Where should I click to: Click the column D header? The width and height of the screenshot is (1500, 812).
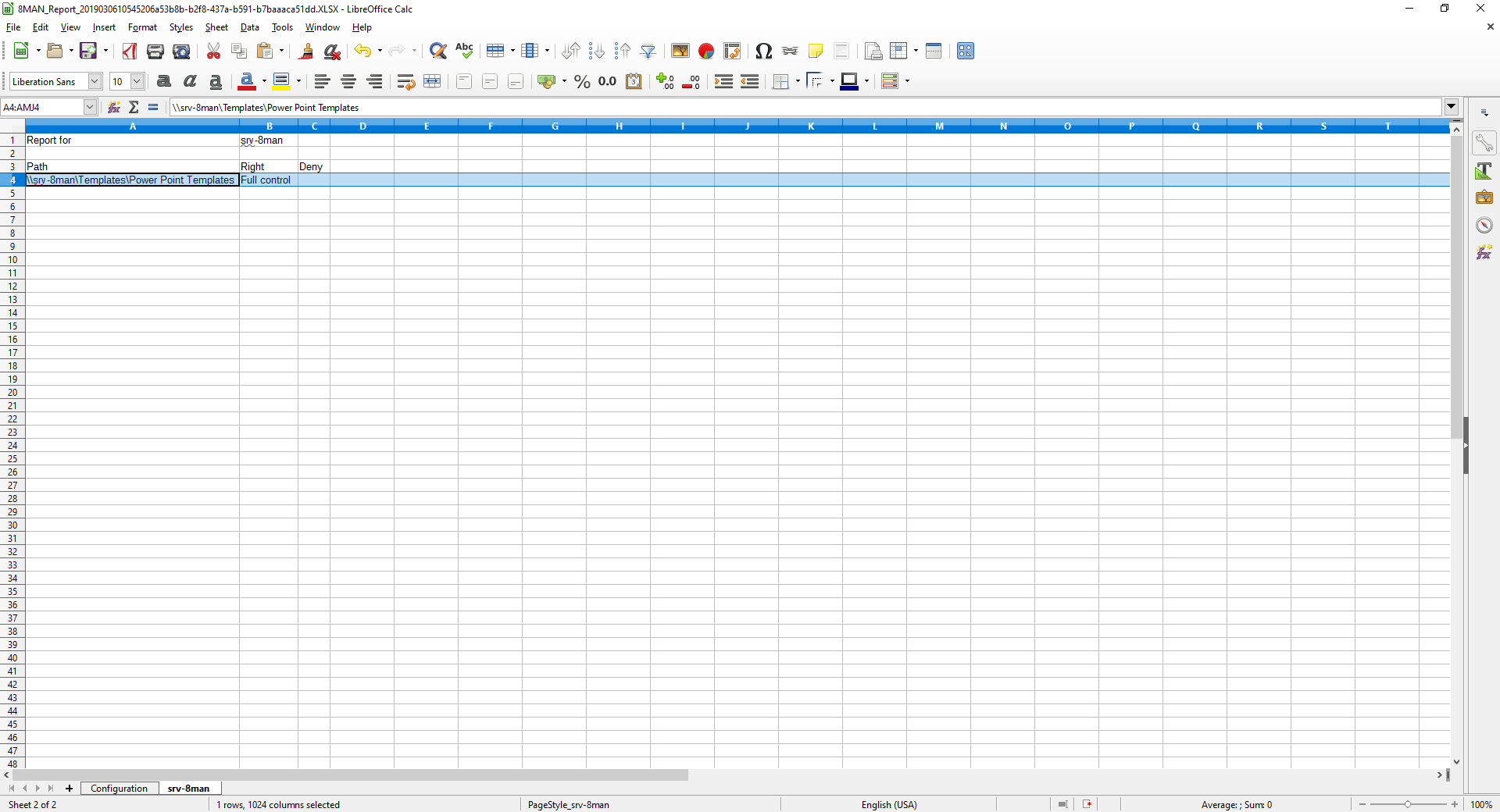[362, 126]
